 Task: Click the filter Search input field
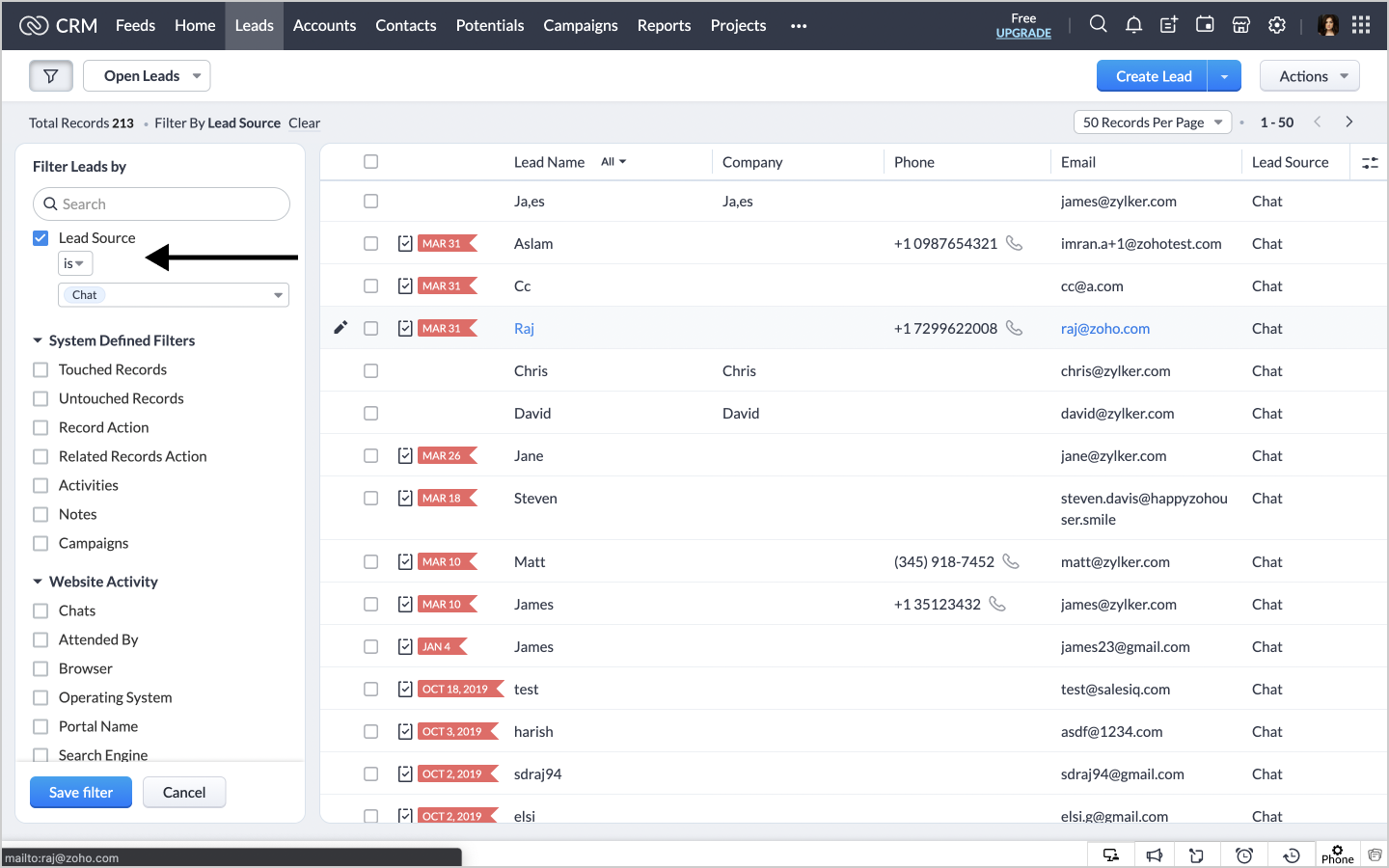(x=162, y=204)
